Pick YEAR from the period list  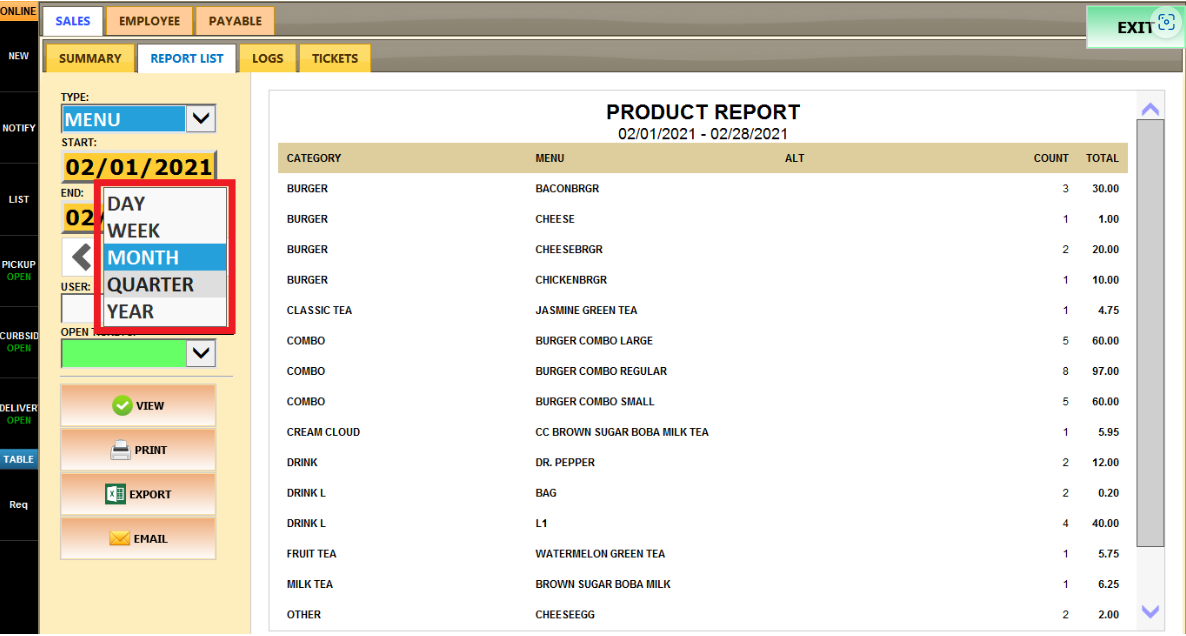pos(131,312)
